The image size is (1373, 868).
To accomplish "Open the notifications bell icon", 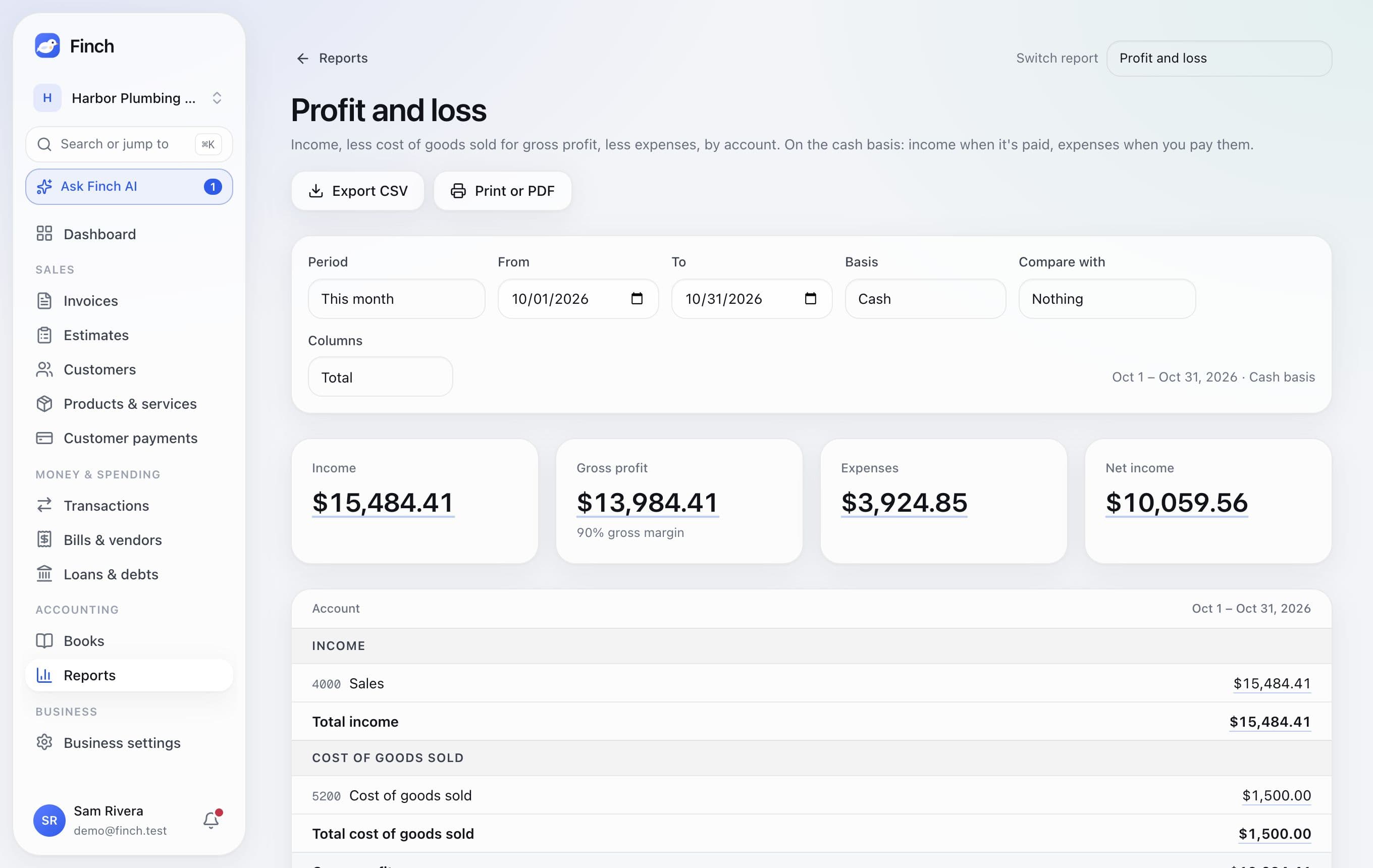I will (211, 820).
